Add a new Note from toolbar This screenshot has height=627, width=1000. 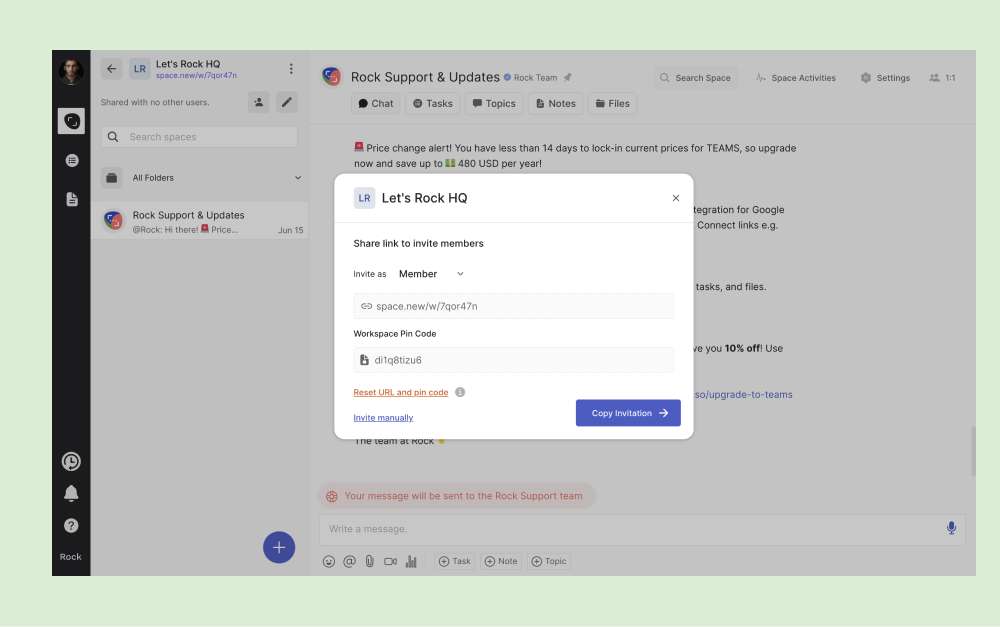pyautogui.click(x=501, y=561)
